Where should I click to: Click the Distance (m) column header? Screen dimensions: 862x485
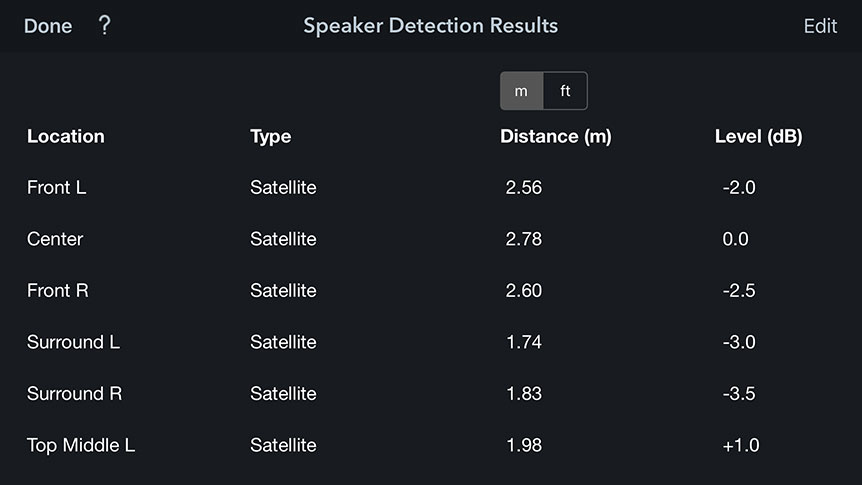coord(556,136)
